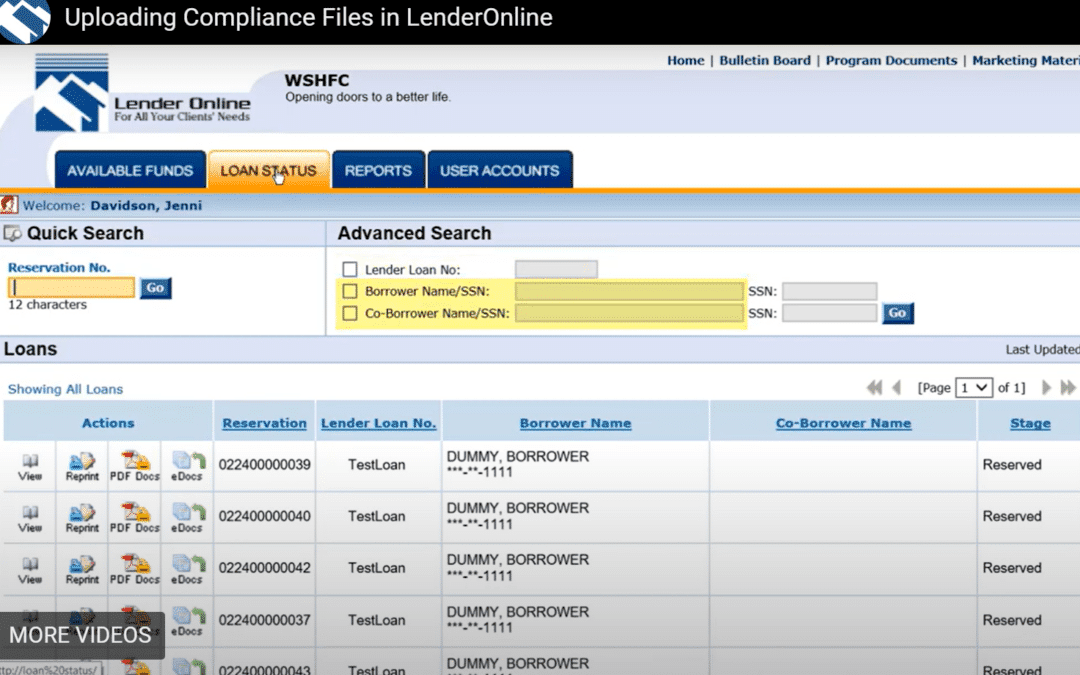Viewport: 1080px width, 675px height.
Task: Open the Bulletin Board link
Action: [x=765, y=61]
